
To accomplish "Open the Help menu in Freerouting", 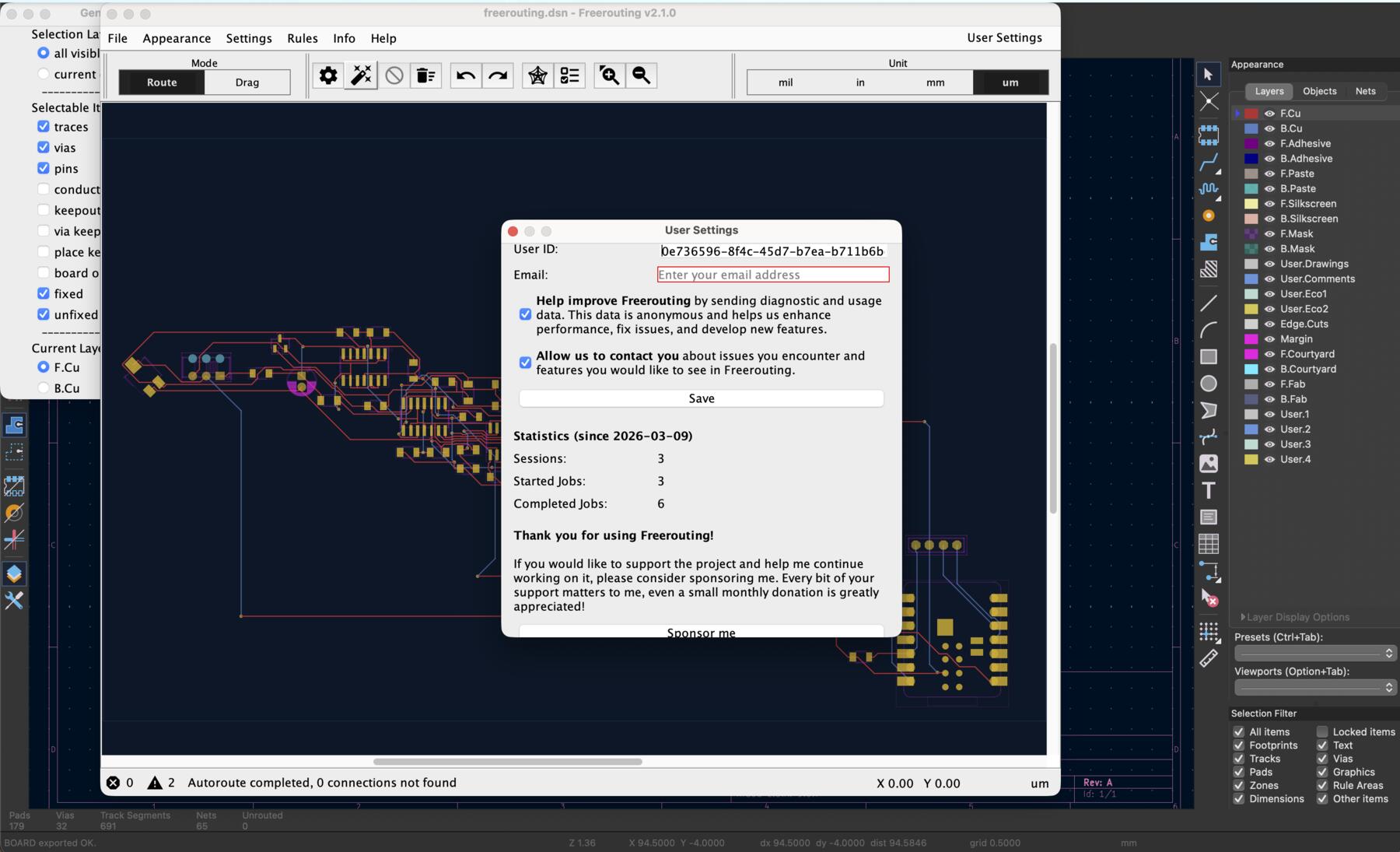I will click(x=383, y=38).
